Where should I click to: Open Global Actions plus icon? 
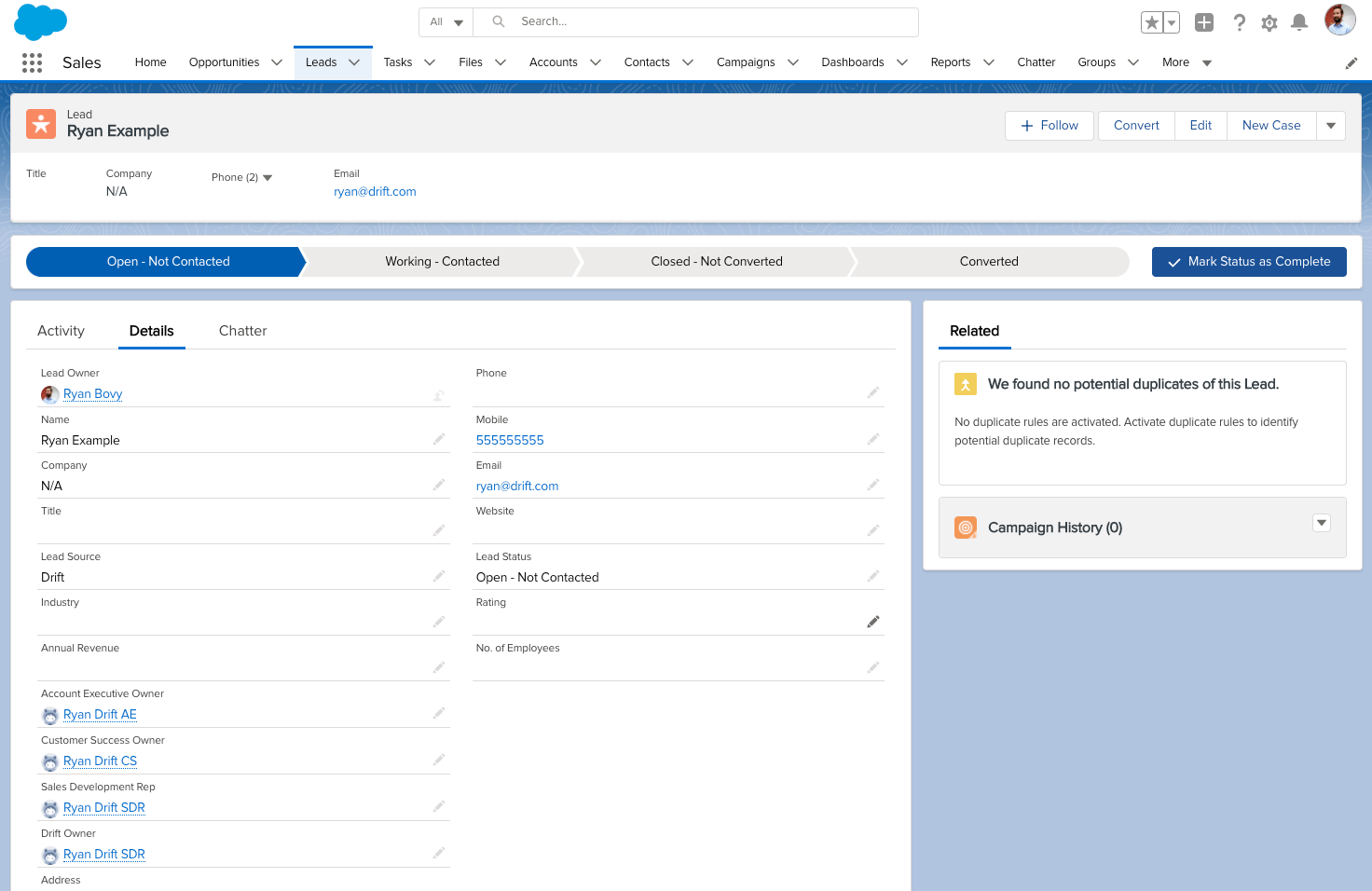1204,22
